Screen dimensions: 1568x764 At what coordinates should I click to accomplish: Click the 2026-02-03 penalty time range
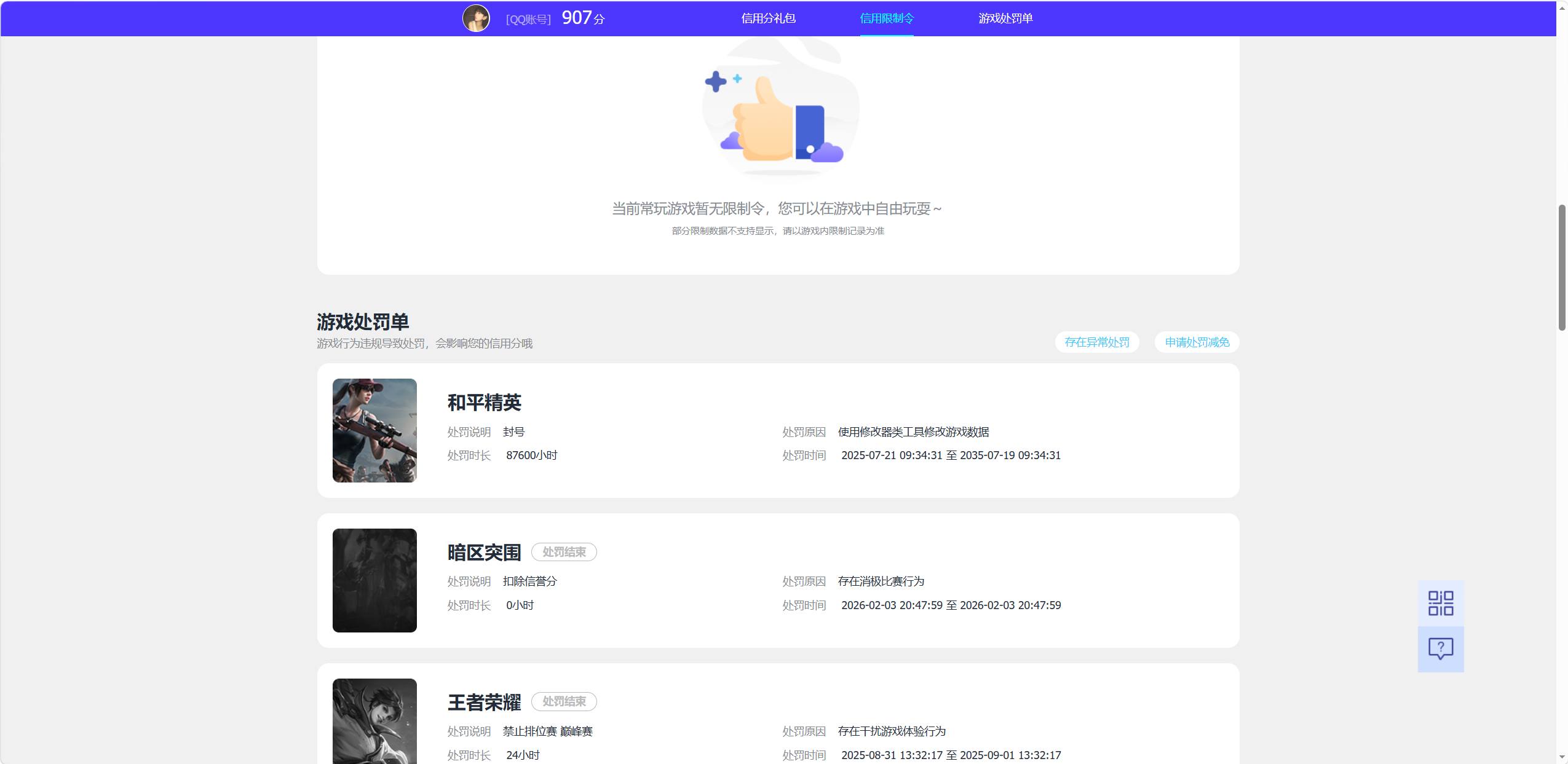[951, 605]
